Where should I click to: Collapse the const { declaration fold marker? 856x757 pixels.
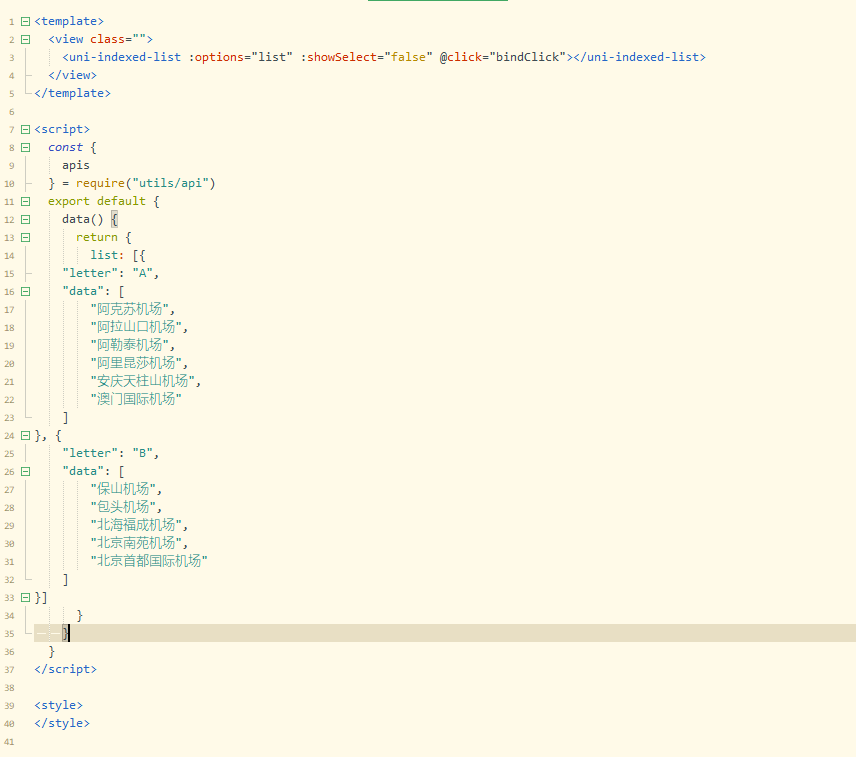click(x=25, y=147)
